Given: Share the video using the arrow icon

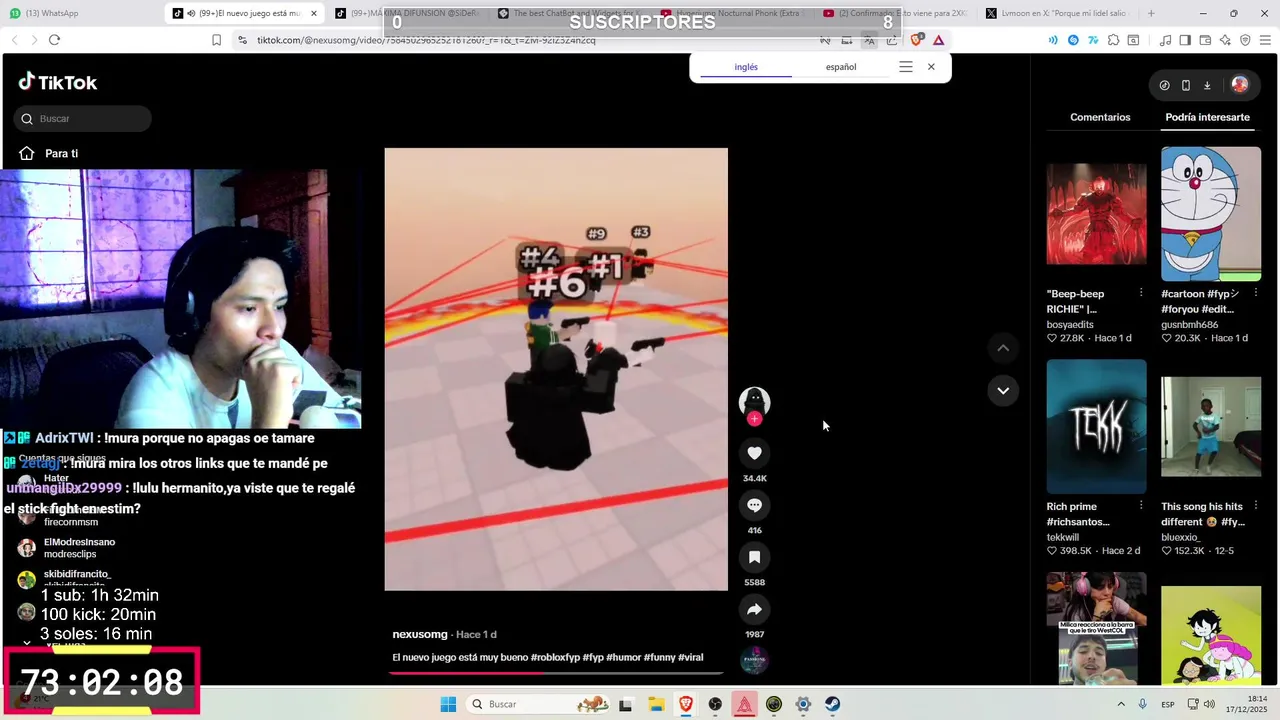Looking at the screenshot, I should pos(754,609).
